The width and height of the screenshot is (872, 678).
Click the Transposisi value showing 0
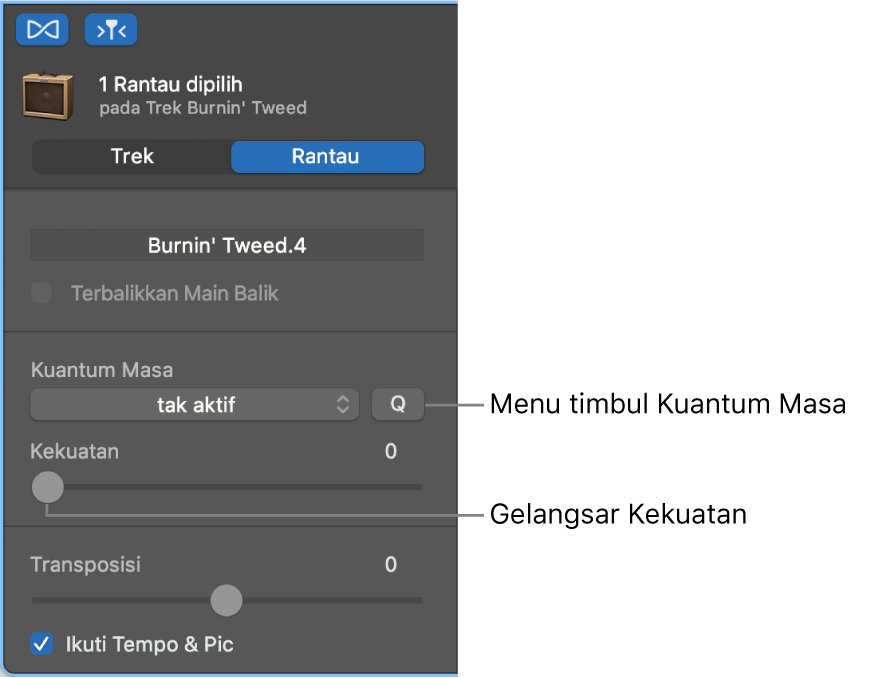390,564
